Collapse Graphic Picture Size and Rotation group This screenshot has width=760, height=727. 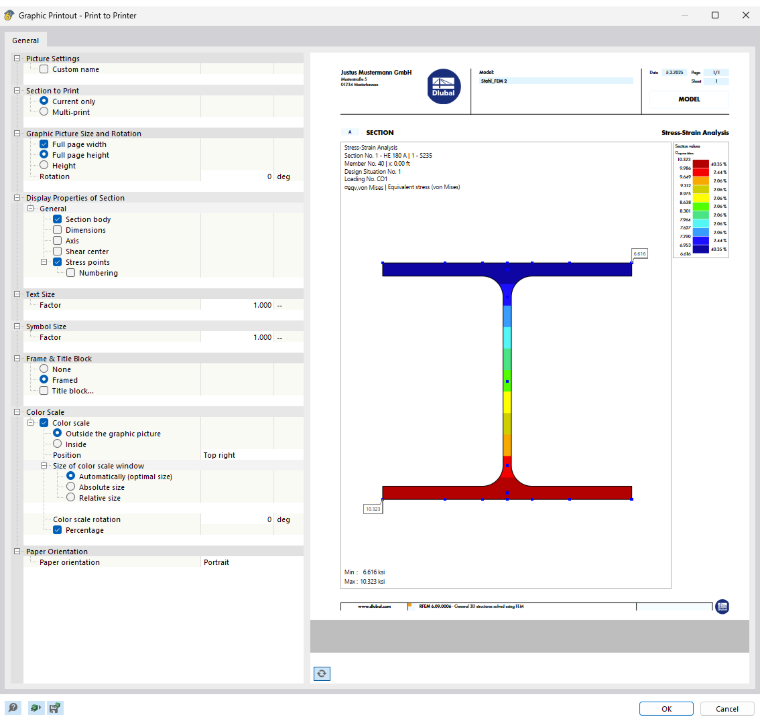[17, 133]
